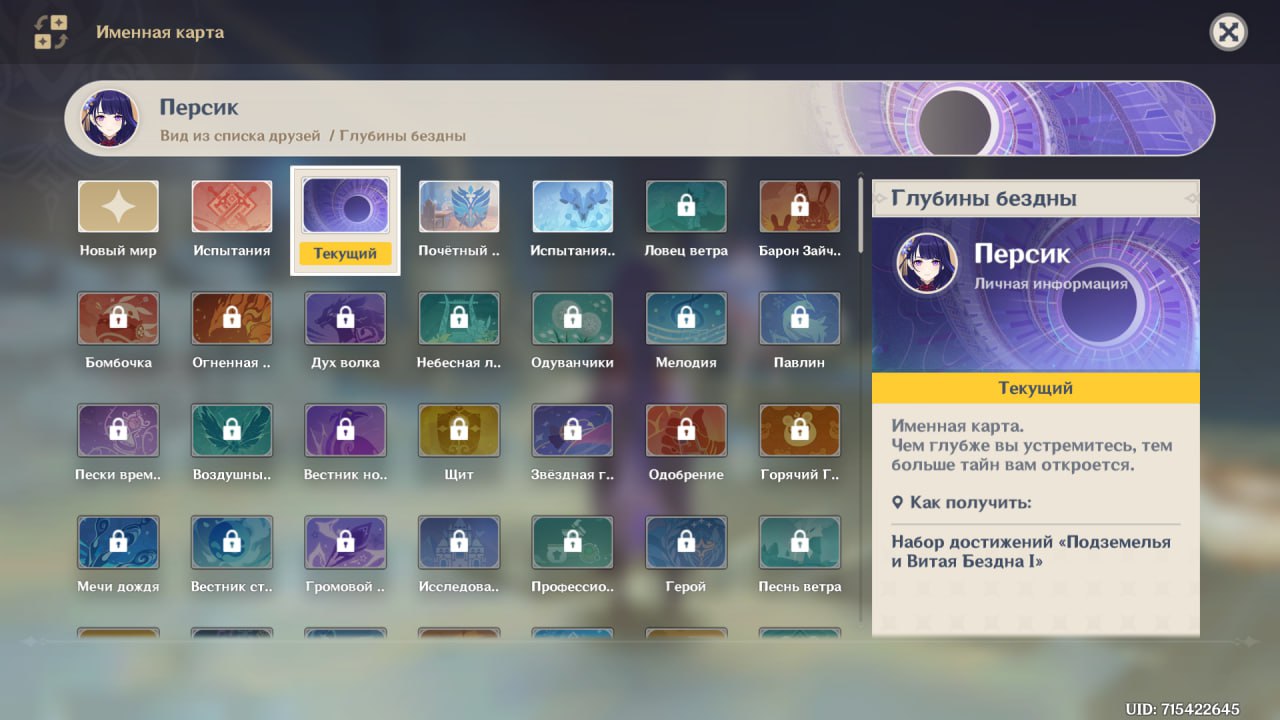Click the locked Громовой namecard
The image size is (1280, 720).
click(345, 556)
